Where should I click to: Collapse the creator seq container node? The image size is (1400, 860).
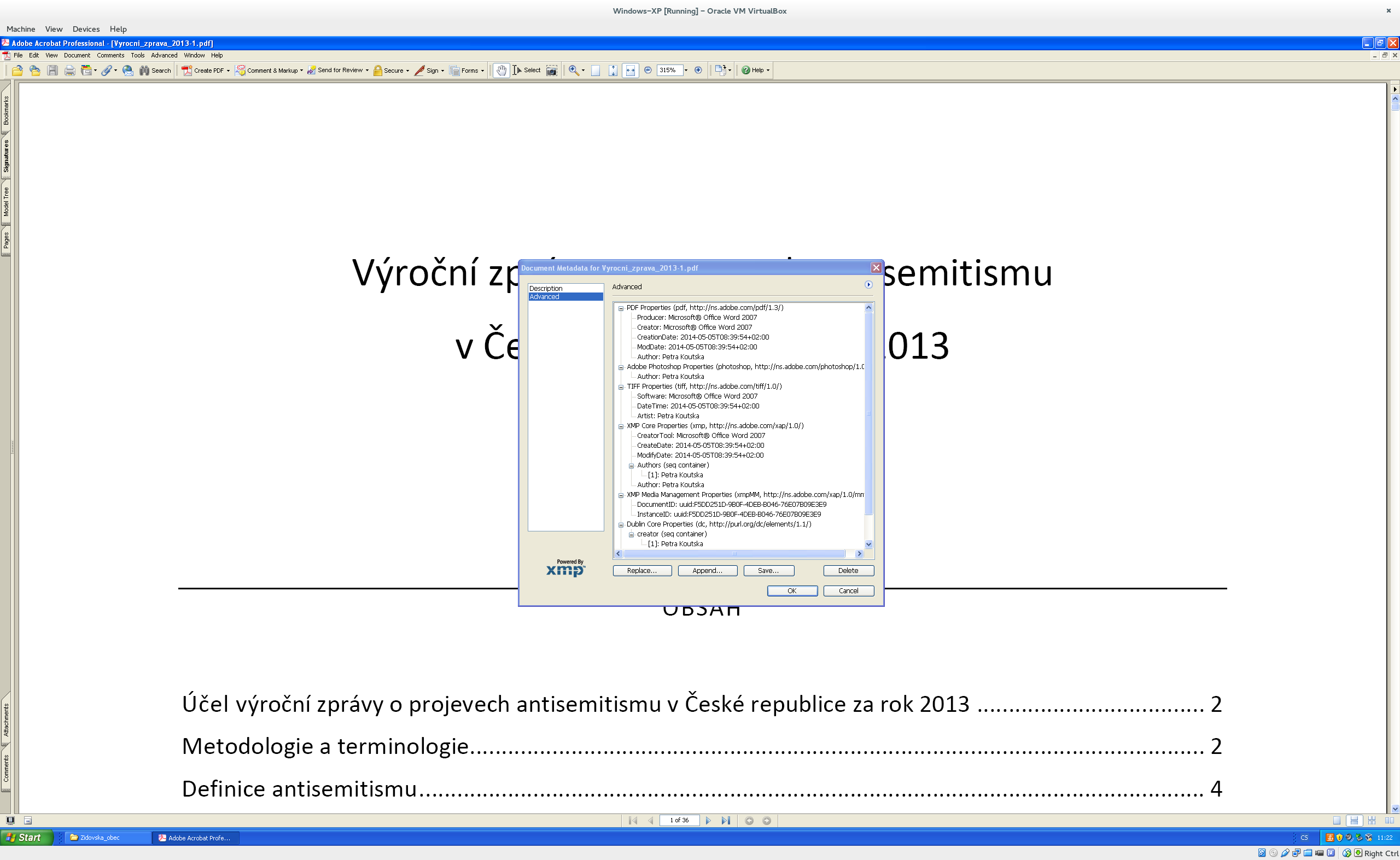[x=632, y=535]
